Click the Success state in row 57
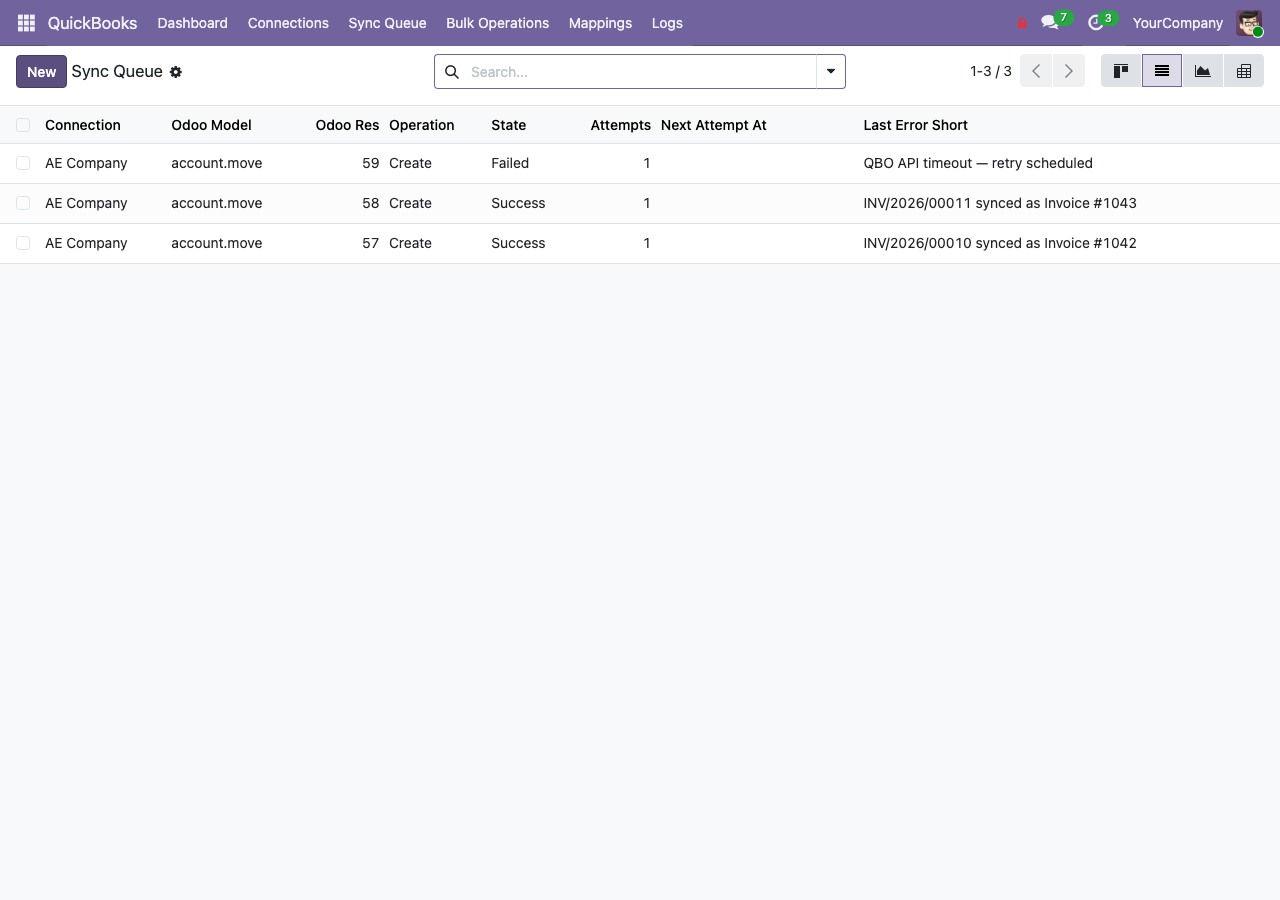1280x900 pixels. click(518, 243)
